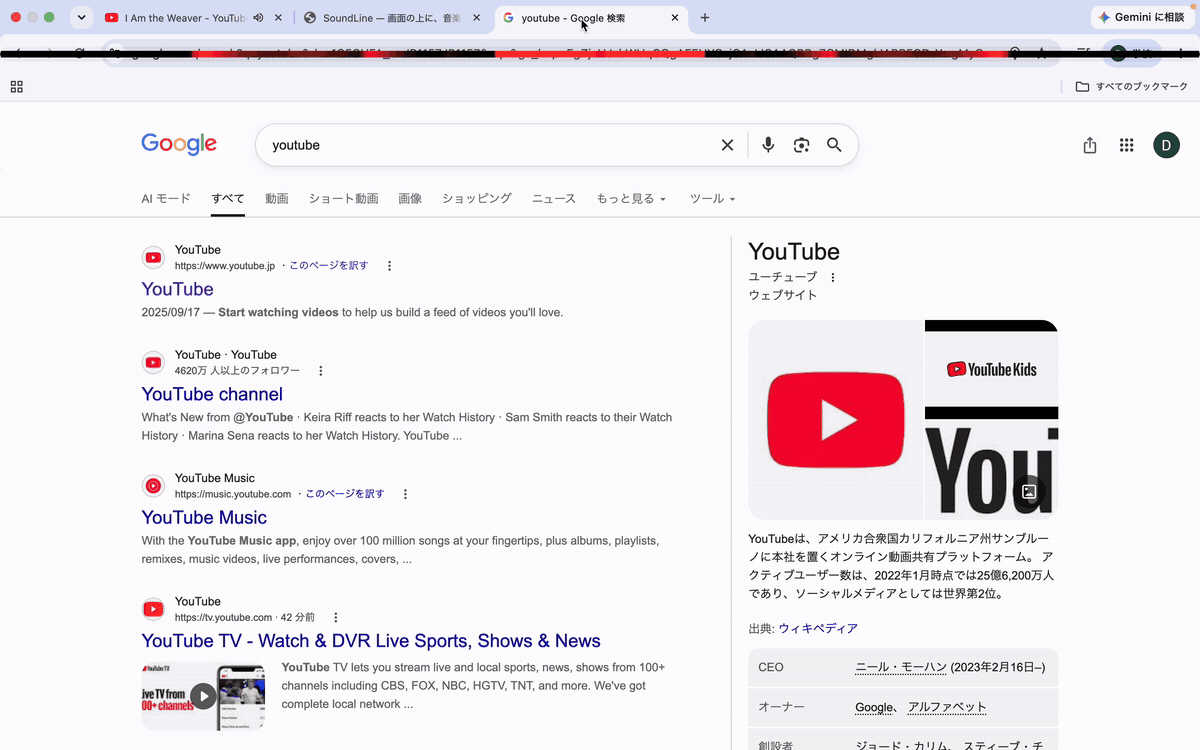
Task: Open the YouTube TV result title
Action: tap(371, 641)
